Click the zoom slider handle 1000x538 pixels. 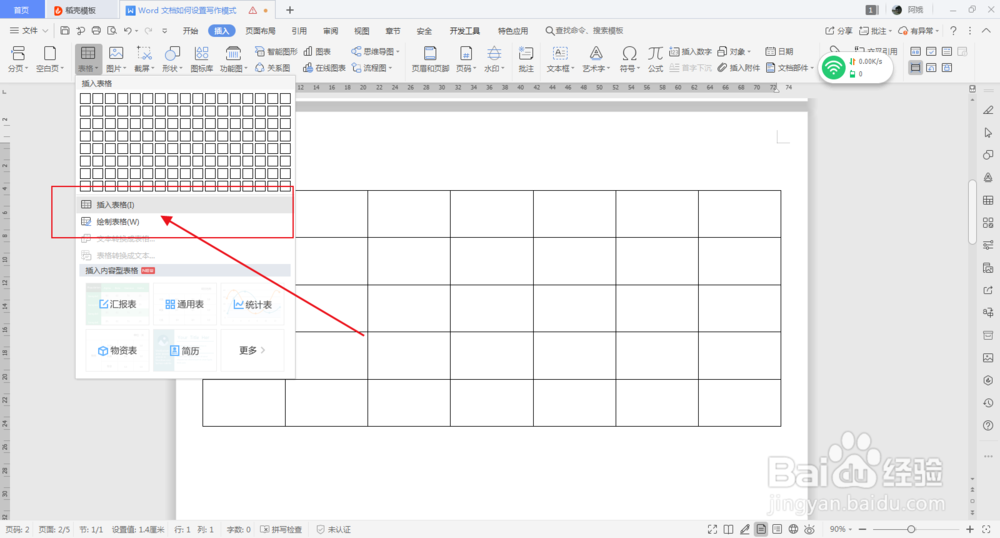coord(911,529)
